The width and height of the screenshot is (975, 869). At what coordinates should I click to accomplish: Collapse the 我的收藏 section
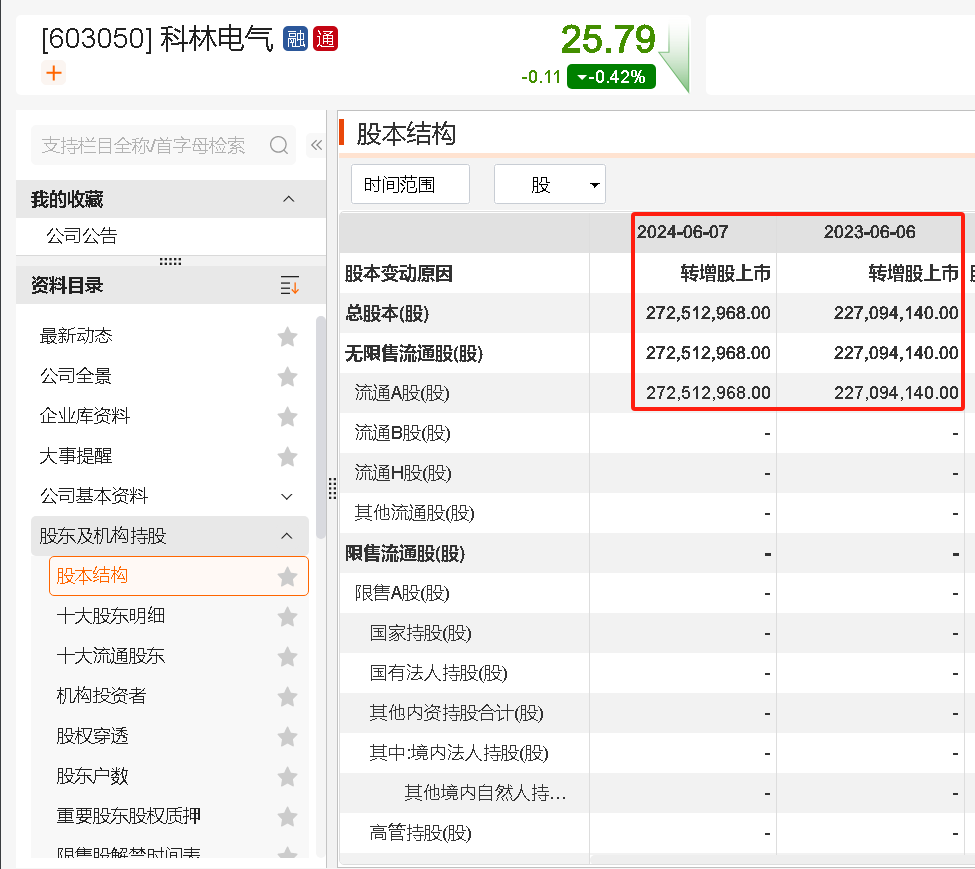tap(289, 200)
